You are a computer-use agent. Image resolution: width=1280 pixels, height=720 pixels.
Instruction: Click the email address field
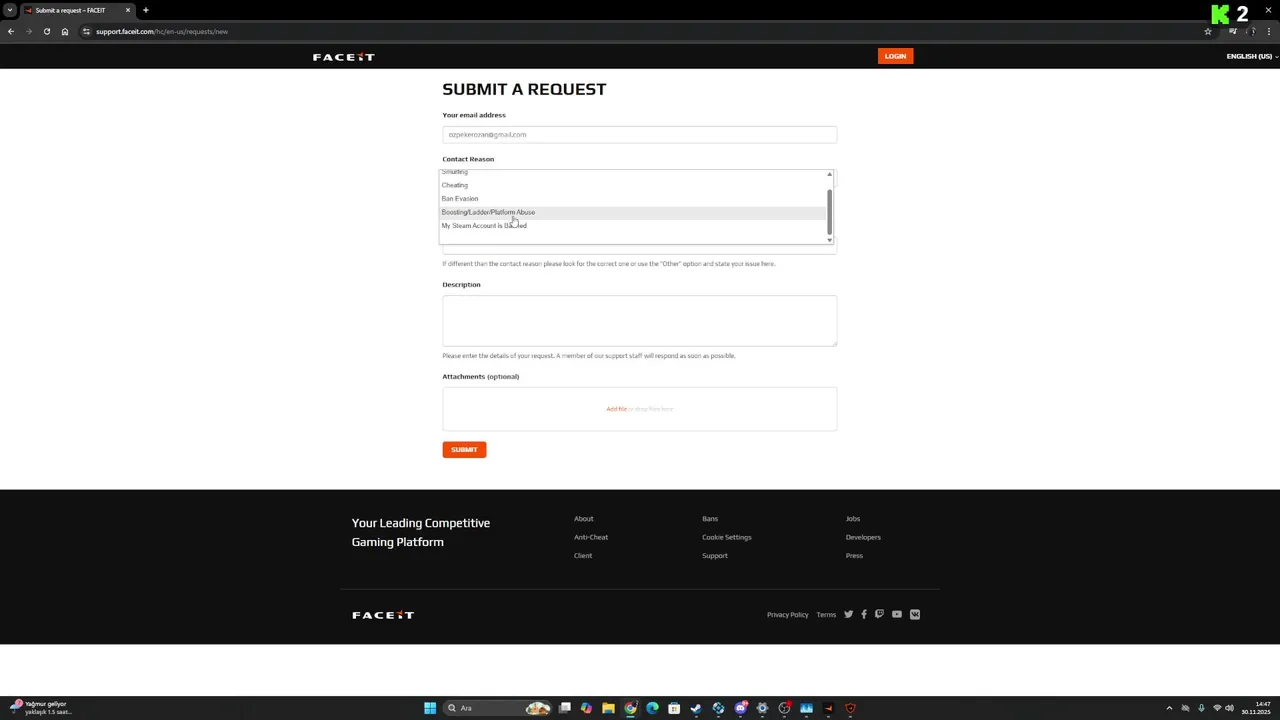(x=639, y=134)
